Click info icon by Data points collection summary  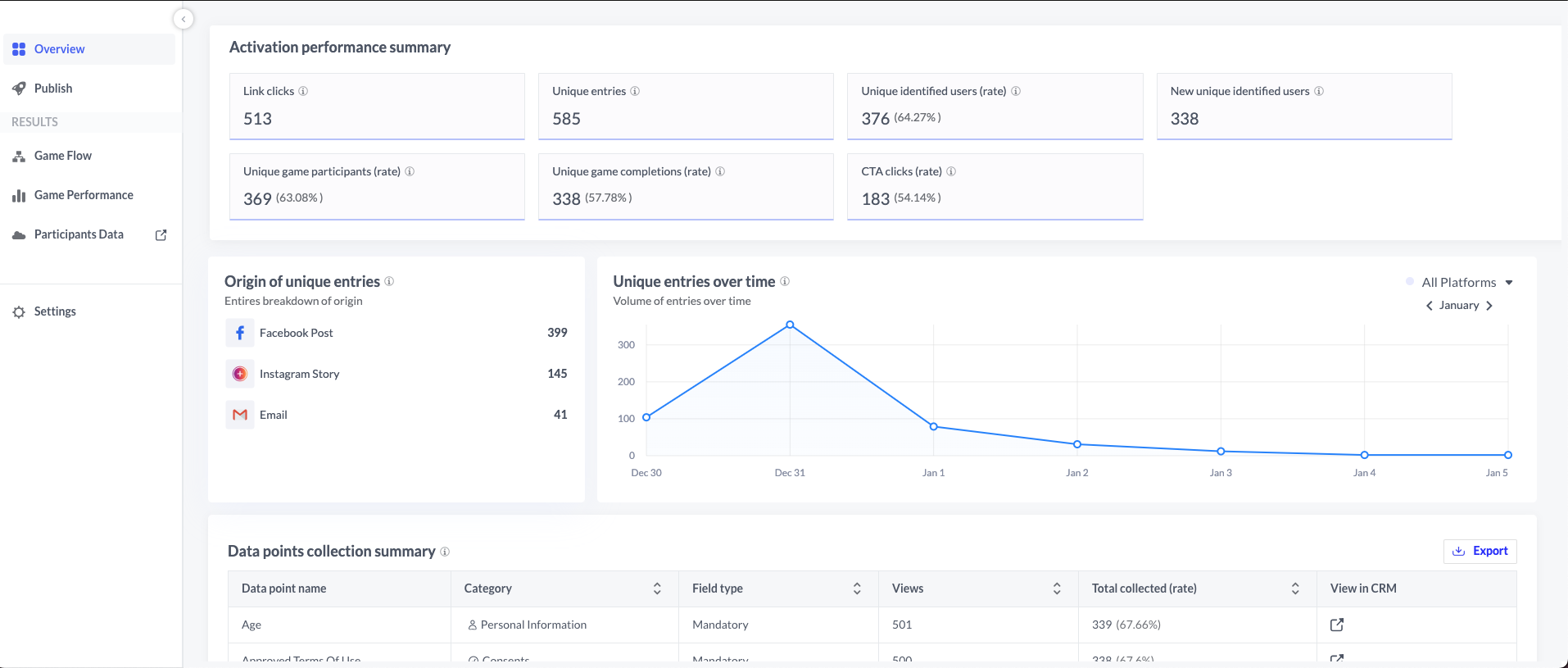[445, 552]
